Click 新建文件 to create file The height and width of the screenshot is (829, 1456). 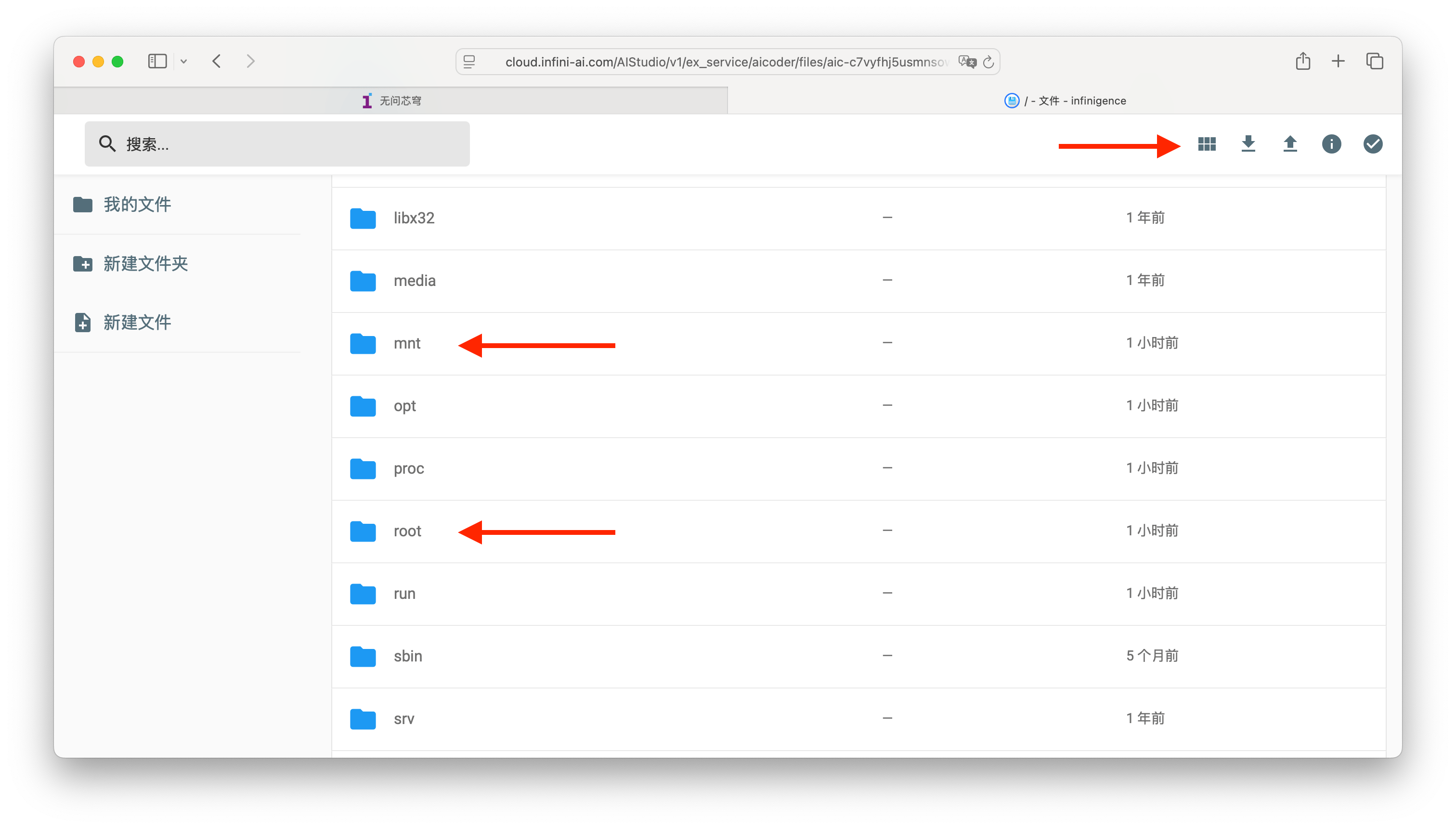(x=137, y=322)
